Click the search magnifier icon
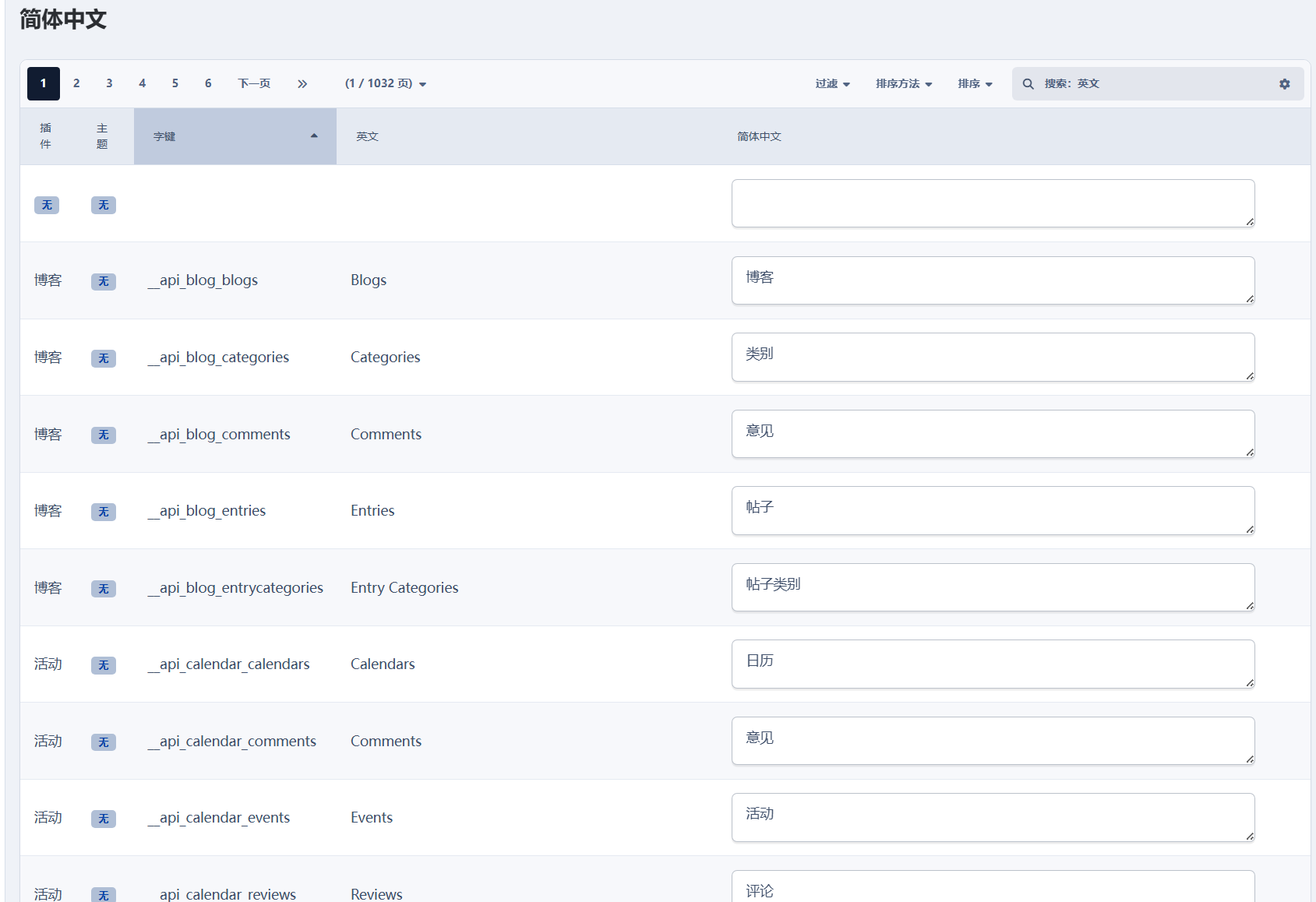The image size is (1316, 902). [x=1028, y=84]
